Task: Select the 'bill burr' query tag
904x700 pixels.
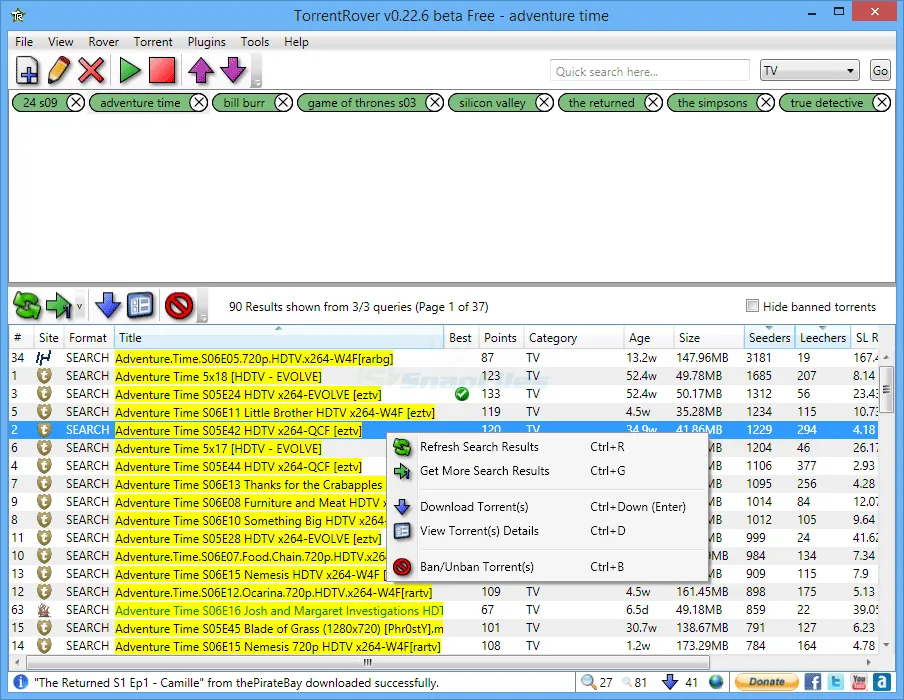Action: [244, 103]
